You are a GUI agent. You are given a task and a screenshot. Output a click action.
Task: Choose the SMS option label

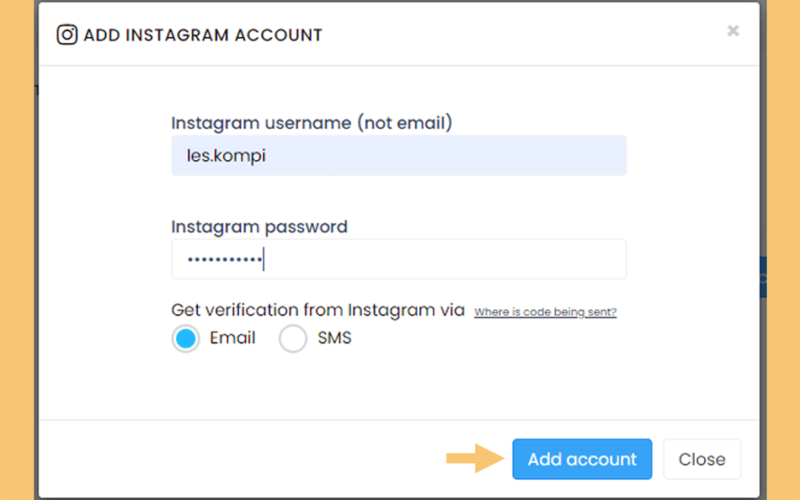coord(334,338)
